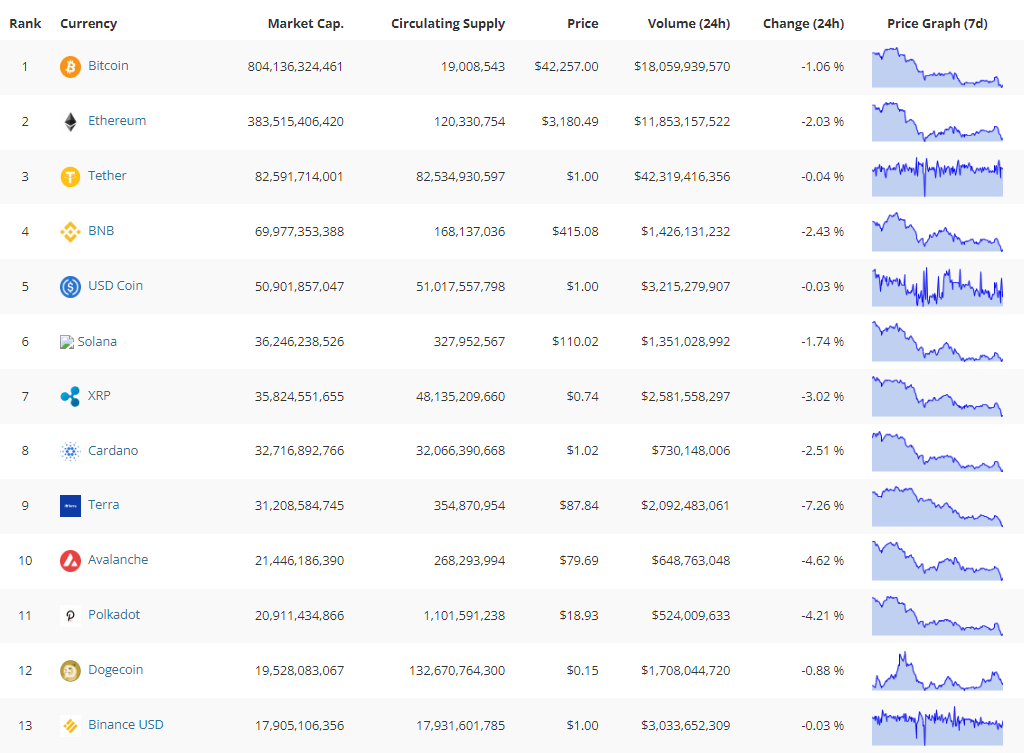Sort by the Volume (24h) column header
Viewport: 1032px width, 754px height.
click(689, 24)
